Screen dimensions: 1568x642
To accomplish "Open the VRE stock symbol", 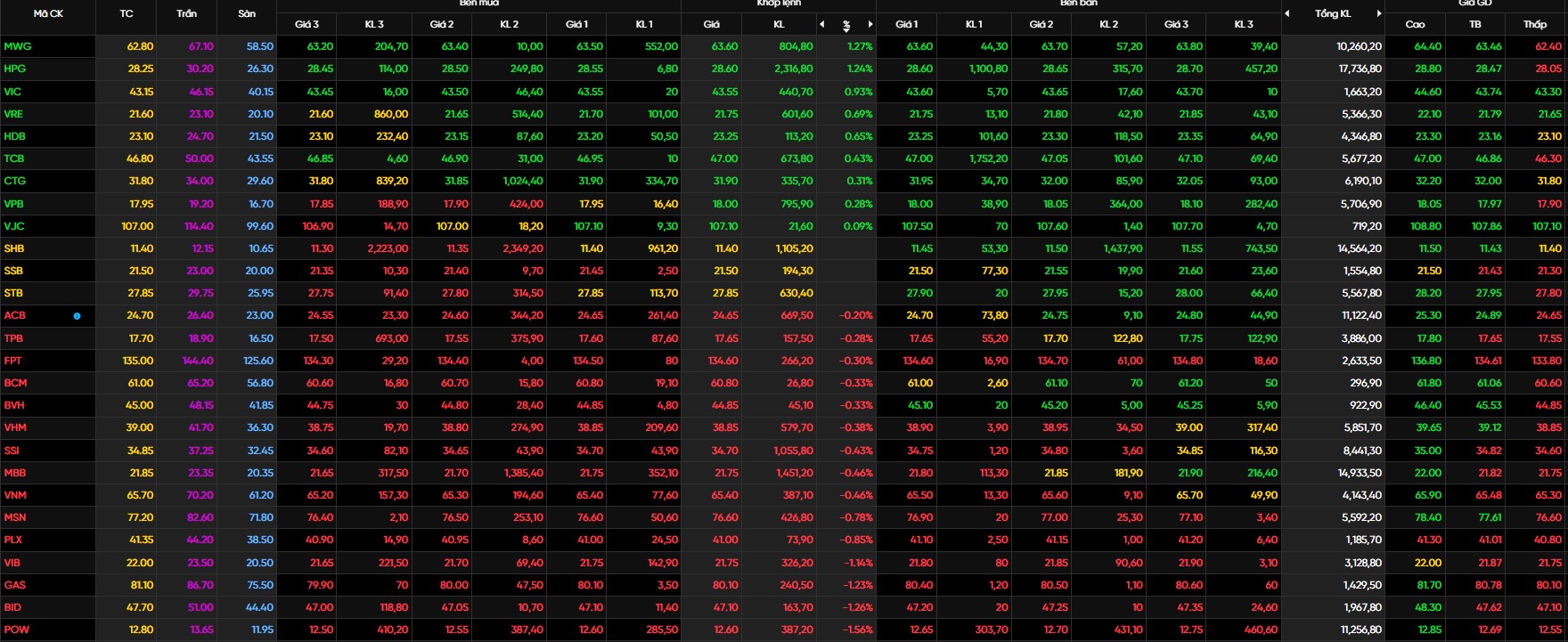I will (x=13, y=114).
